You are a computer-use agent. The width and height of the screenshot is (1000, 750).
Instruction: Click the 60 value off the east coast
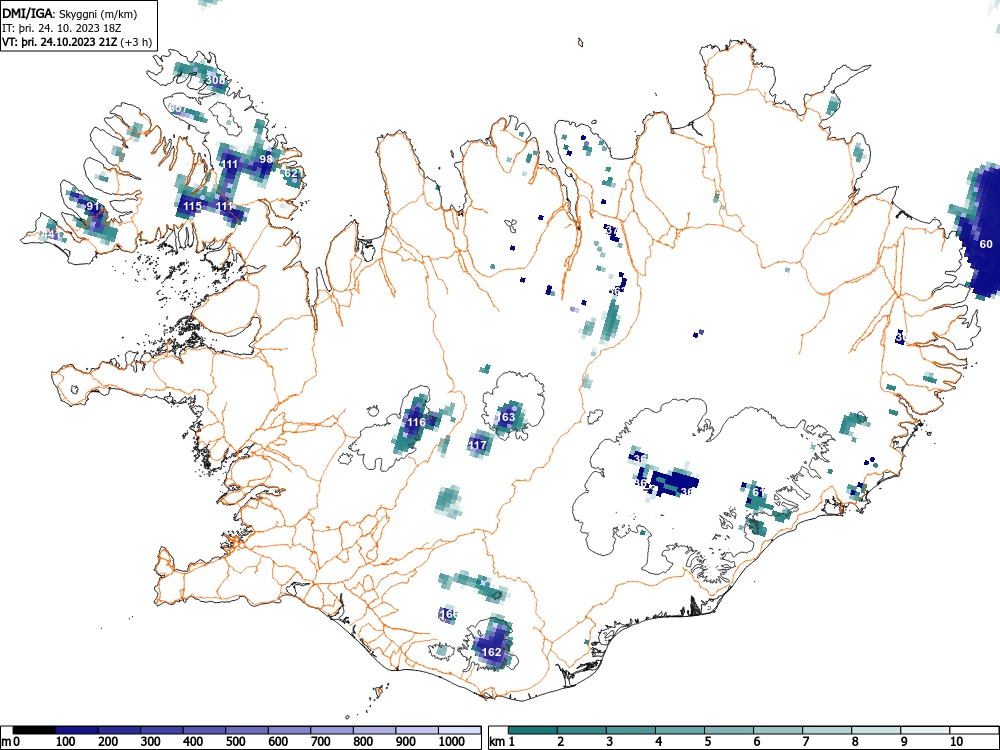click(x=986, y=244)
